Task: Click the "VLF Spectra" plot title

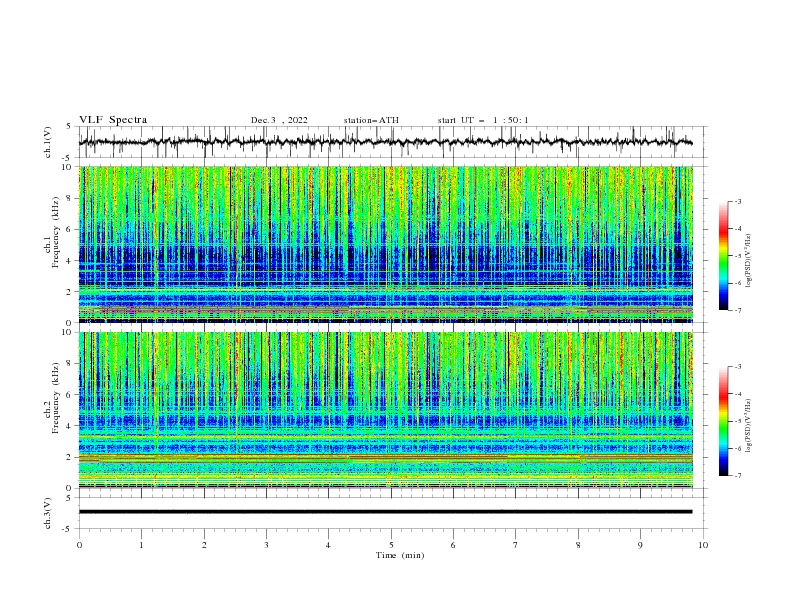Action: coord(113,120)
